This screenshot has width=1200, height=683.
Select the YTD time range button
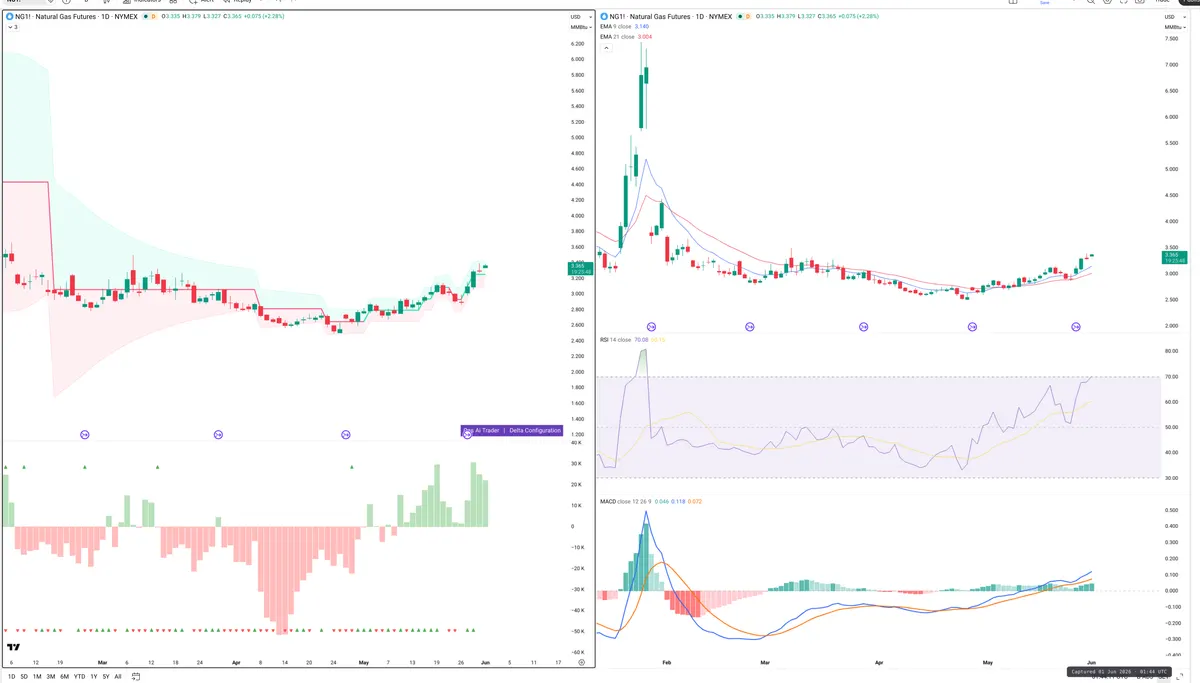click(x=79, y=677)
